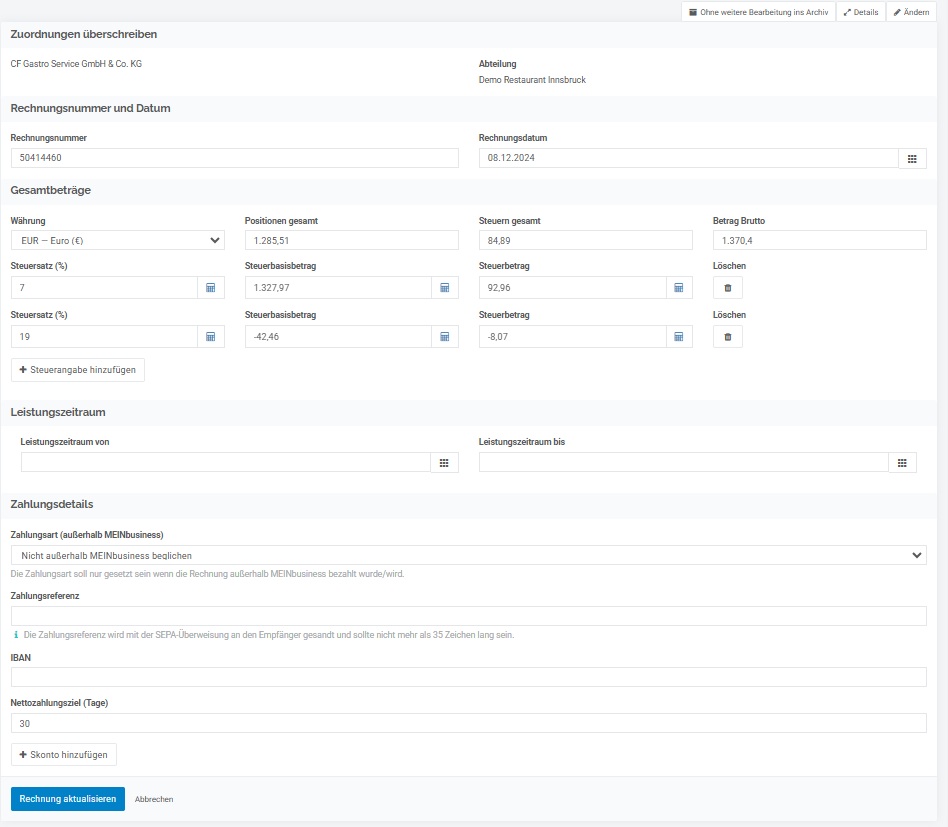Click the CF Gastro Service GmbH text
The height and width of the screenshot is (827, 948).
[x=76, y=63]
